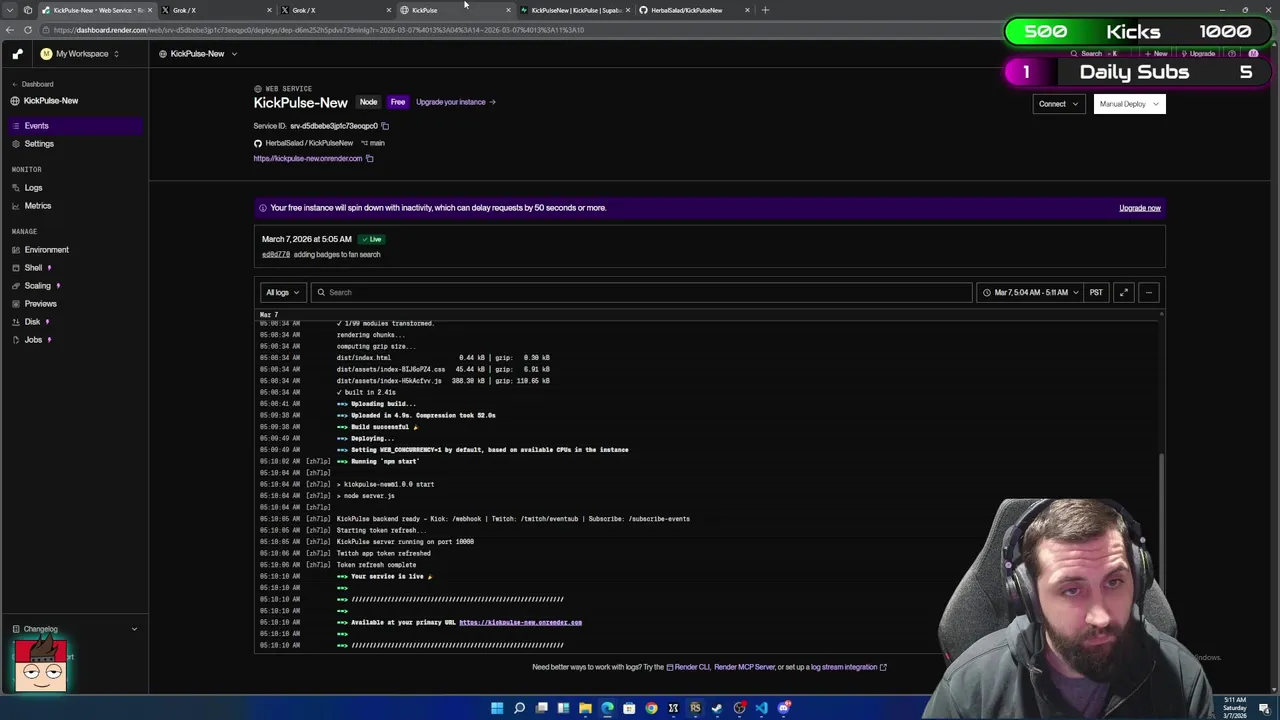
Task: Open VS Code from the taskbar
Action: 761,708
